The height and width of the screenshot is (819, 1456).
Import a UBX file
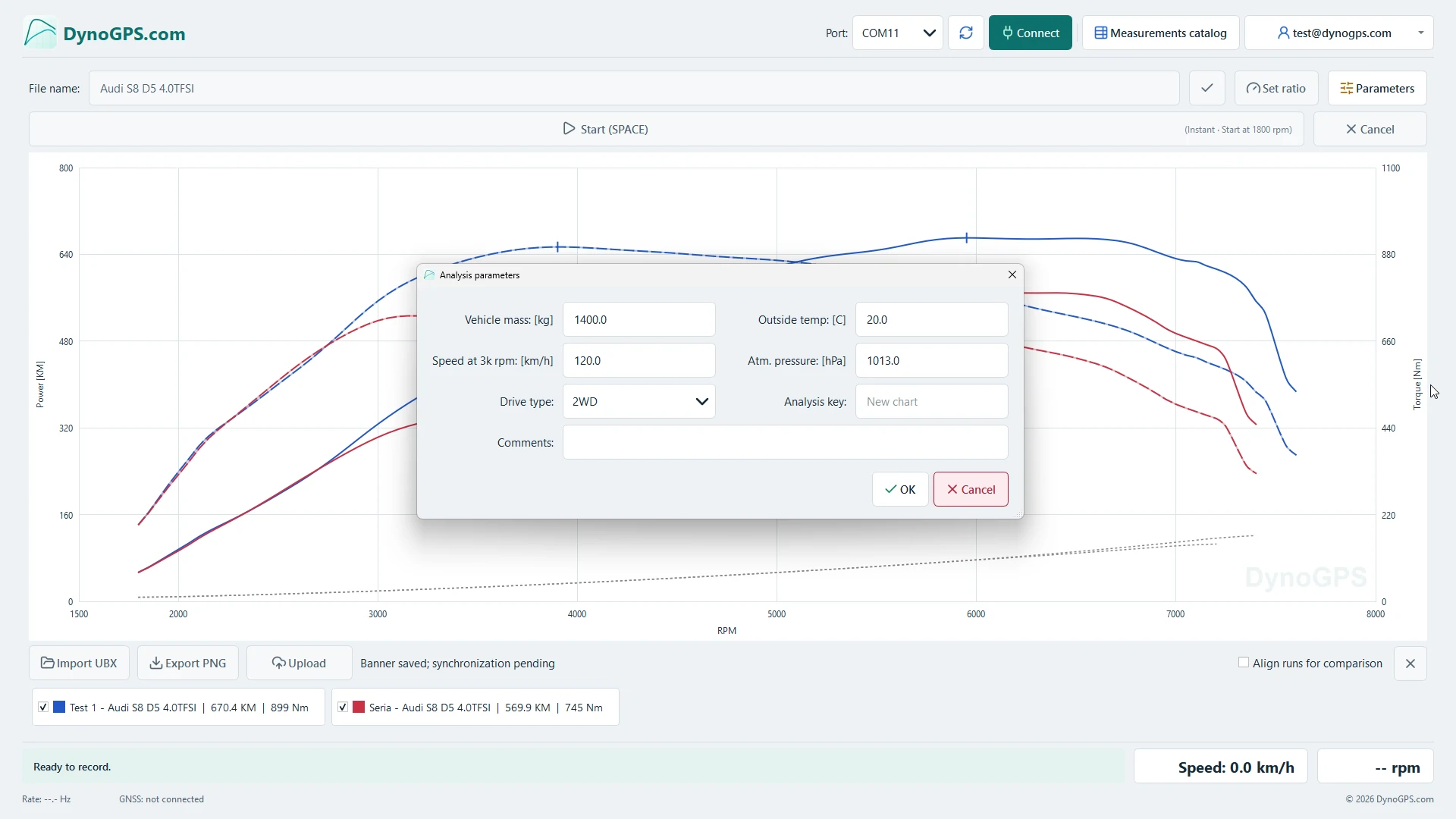79,664
